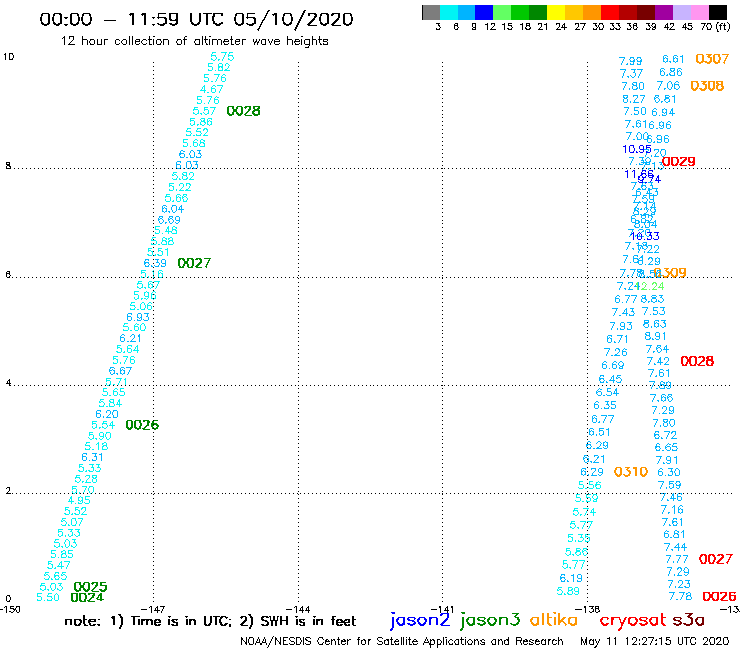
Task: Click the 8.91 wave height value
Action: tap(656, 337)
